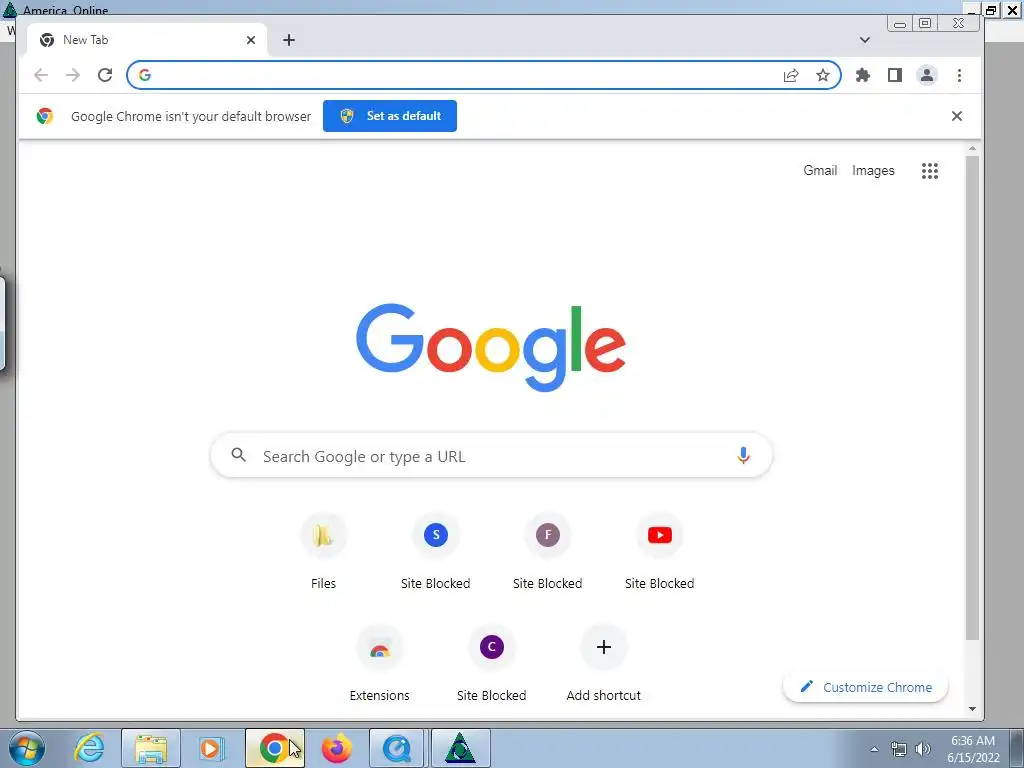Focus the Chrome address bar
The image size is (1024, 768).
[x=484, y=75]
